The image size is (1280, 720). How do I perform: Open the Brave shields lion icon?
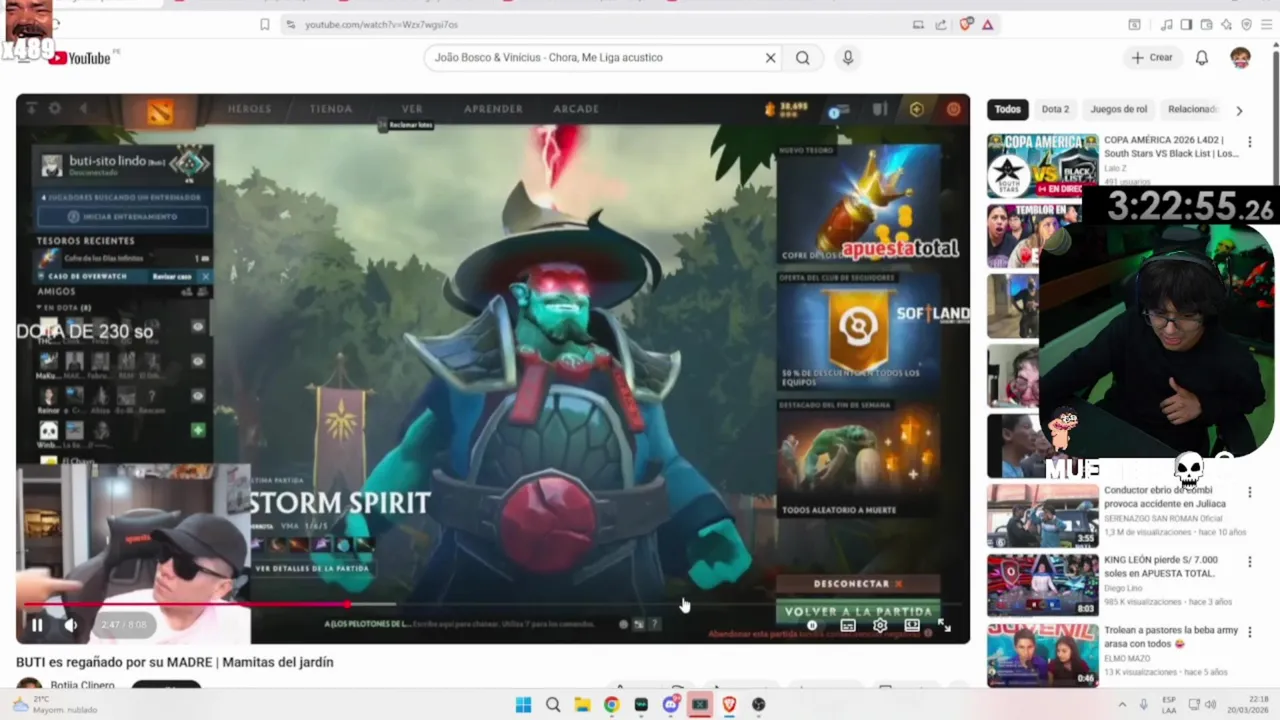pyautogui.click(x=965, y=24)
